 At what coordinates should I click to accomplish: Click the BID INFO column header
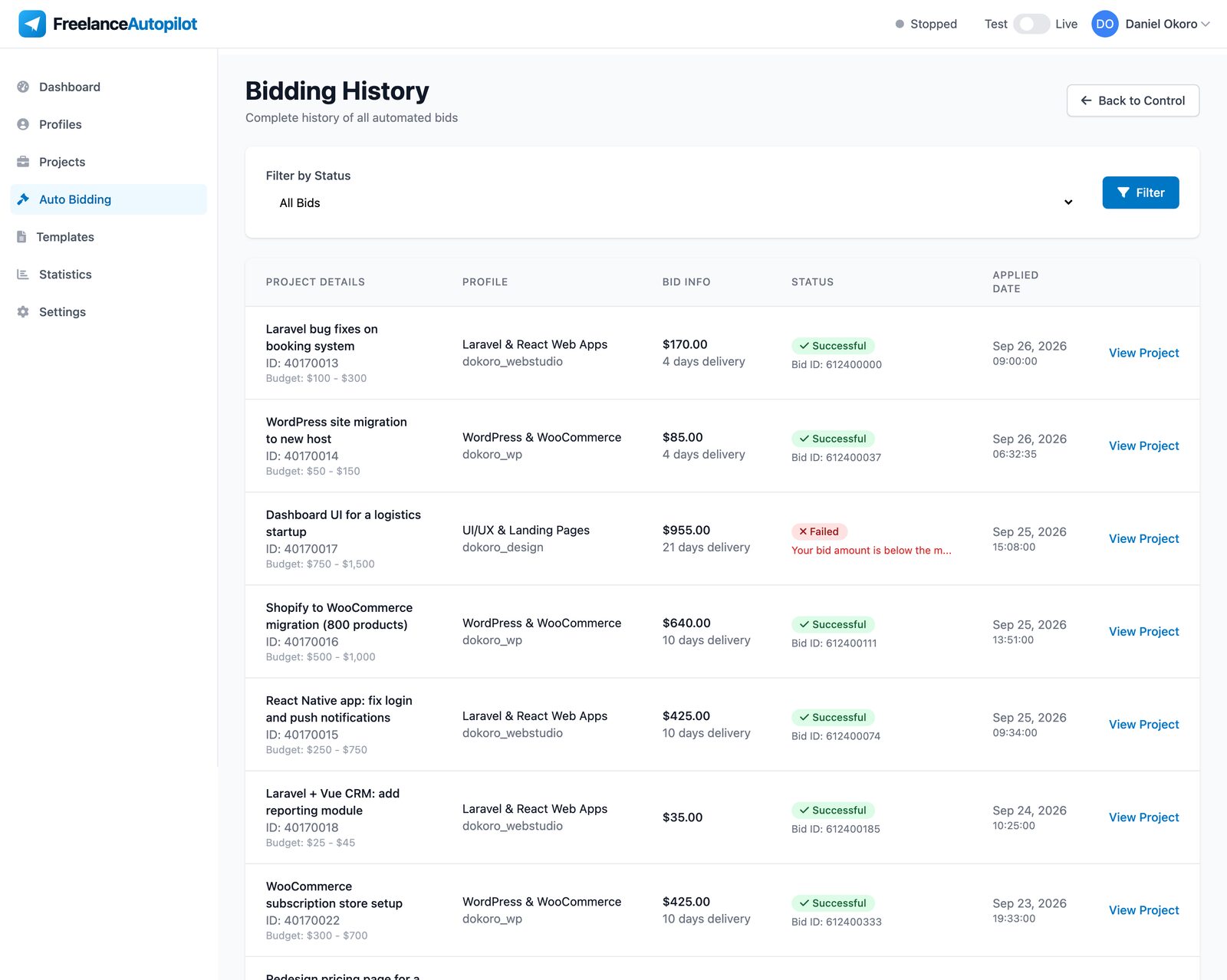(x=686, y=282)
